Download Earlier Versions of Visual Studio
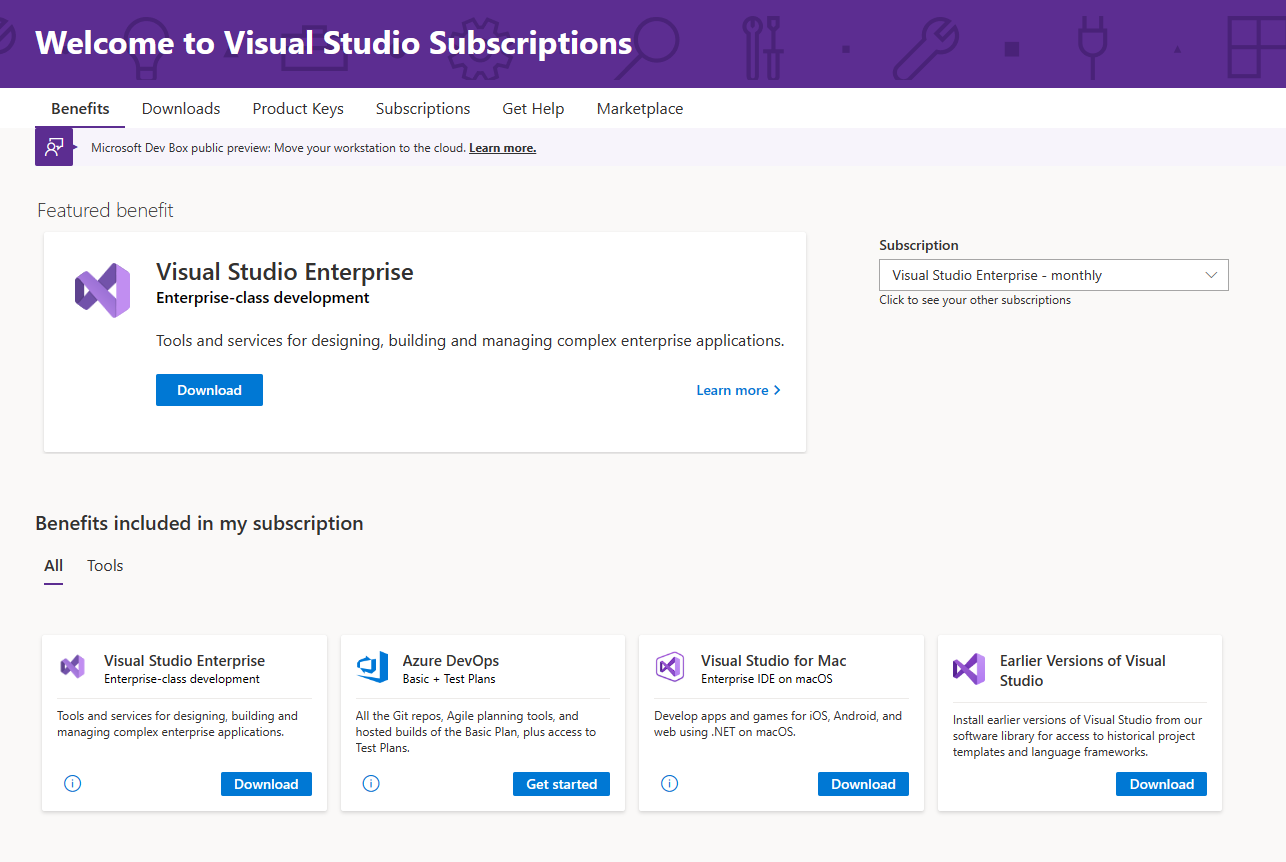The width and height of the screenshot is (1286, 862). point(1161,784)
